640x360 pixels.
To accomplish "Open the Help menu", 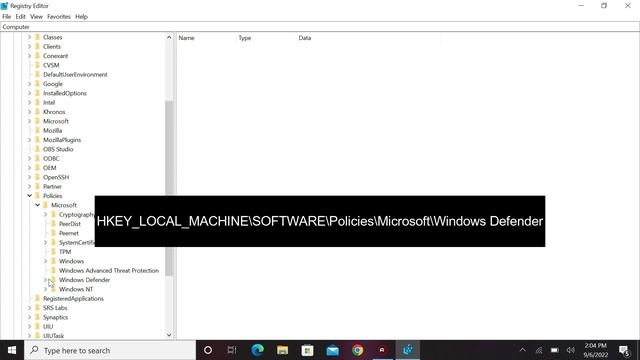I will [81, 17].
